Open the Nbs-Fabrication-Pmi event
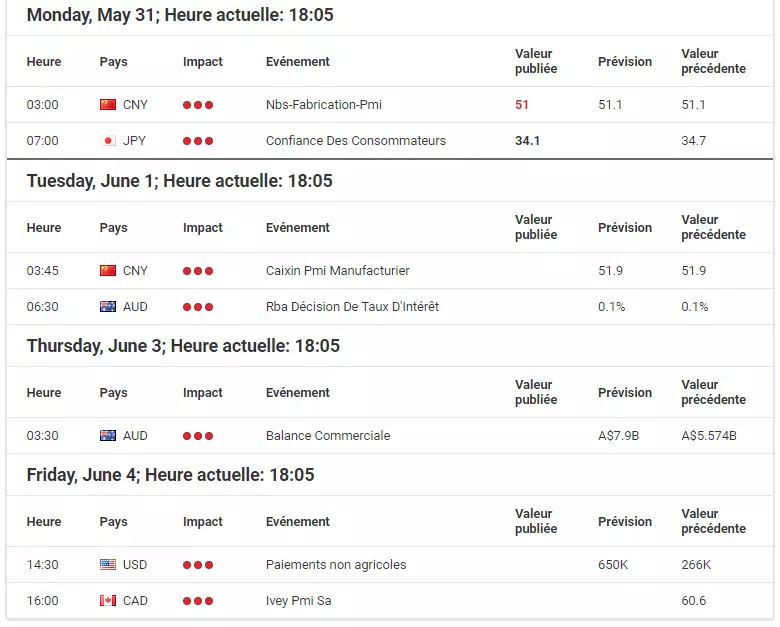This screenshot has height=627, width=780. [324, 104]
